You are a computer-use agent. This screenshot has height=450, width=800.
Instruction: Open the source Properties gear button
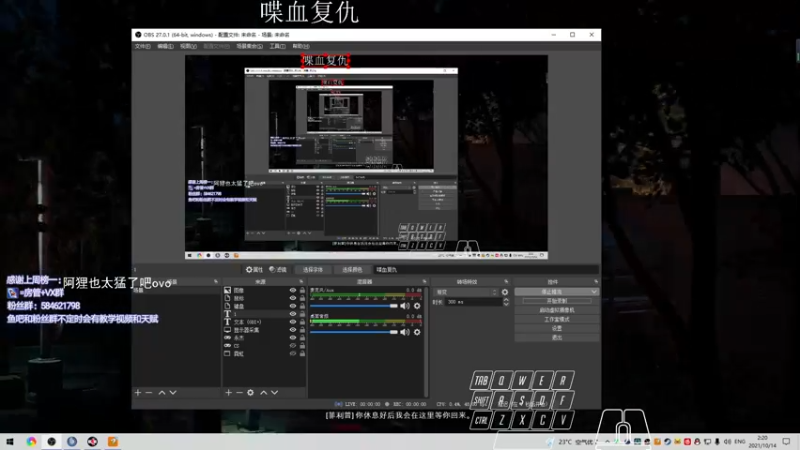pyautogui.click(x=254, y=269)
